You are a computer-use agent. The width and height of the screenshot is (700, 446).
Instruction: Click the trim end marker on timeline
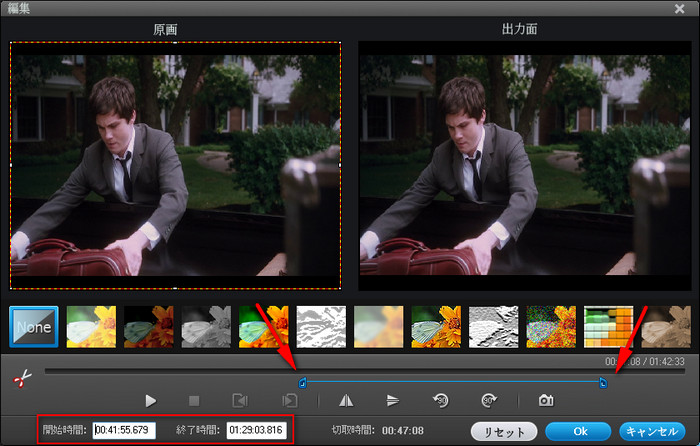(603, 383)
